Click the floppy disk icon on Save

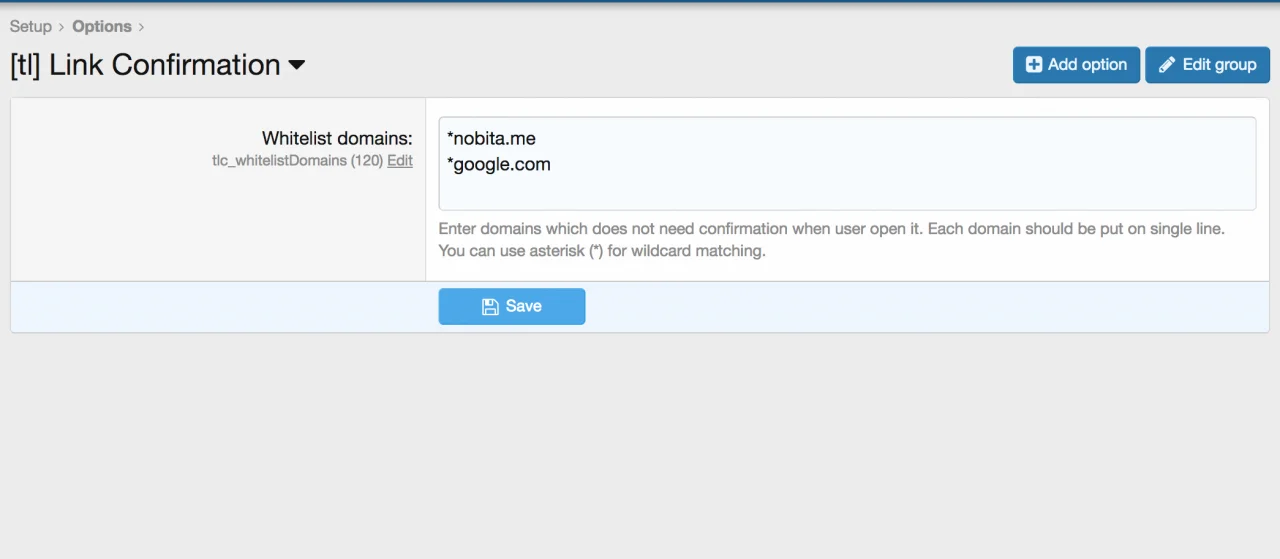click(x=490, y=307)
